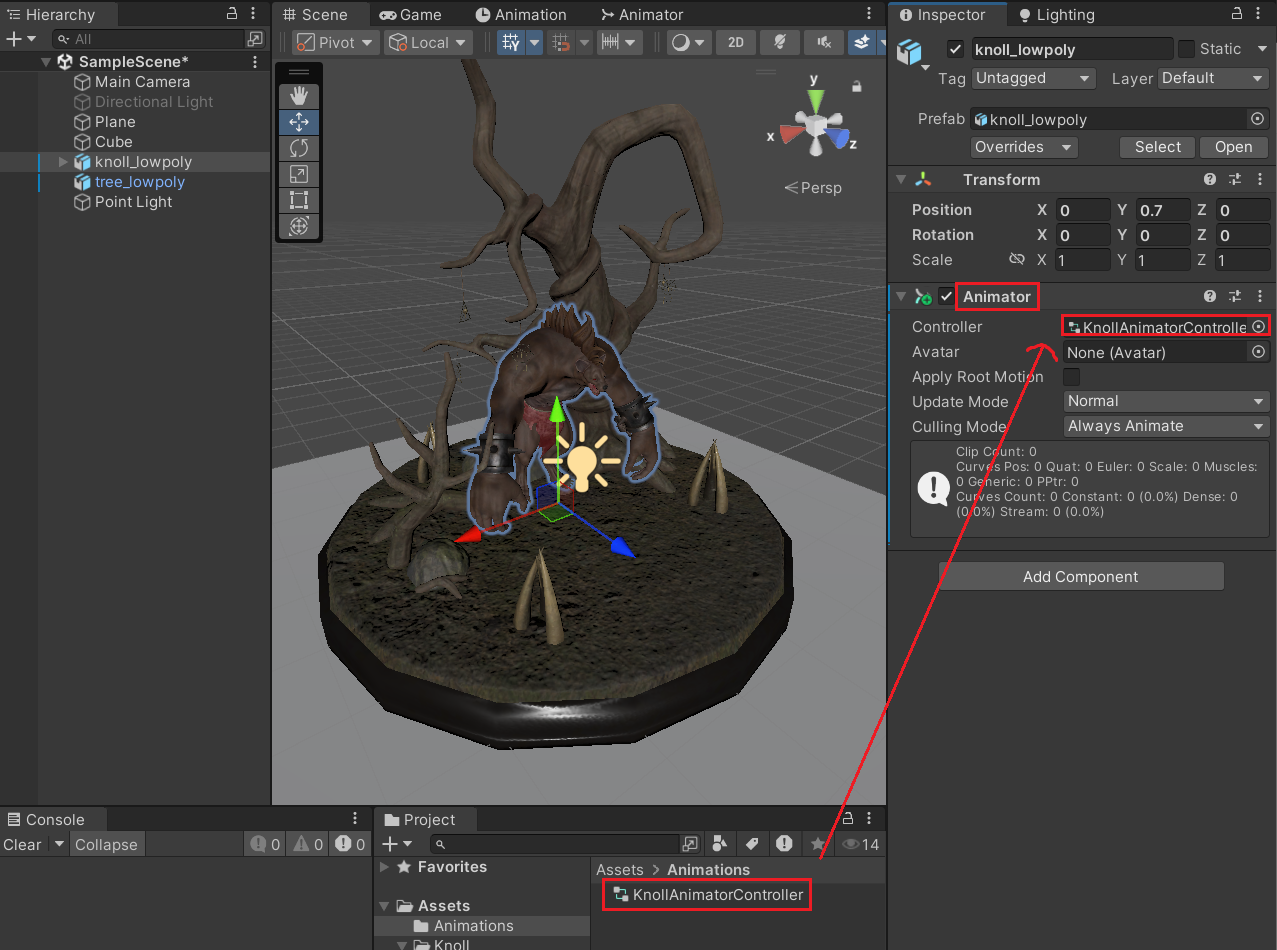Open the Avatar object picker circle
The height and width of the screenshot is (950, 1277).
[1259, 352]
